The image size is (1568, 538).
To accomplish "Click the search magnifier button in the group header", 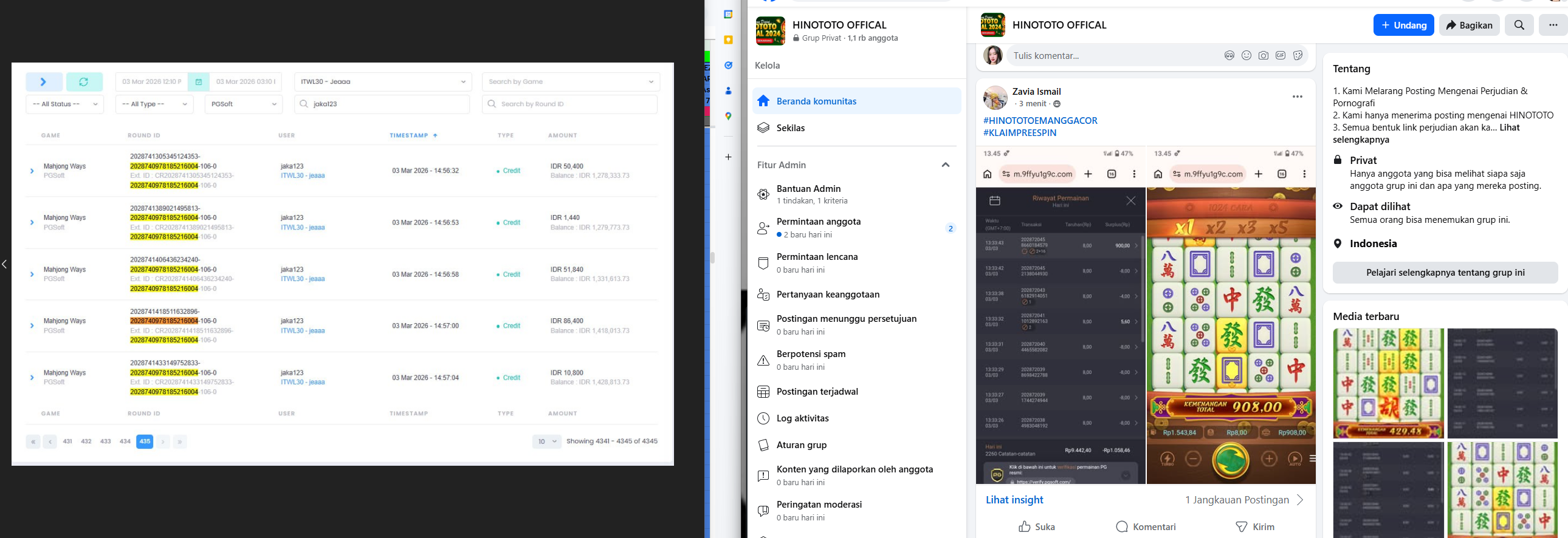I will click(1519, 25).
